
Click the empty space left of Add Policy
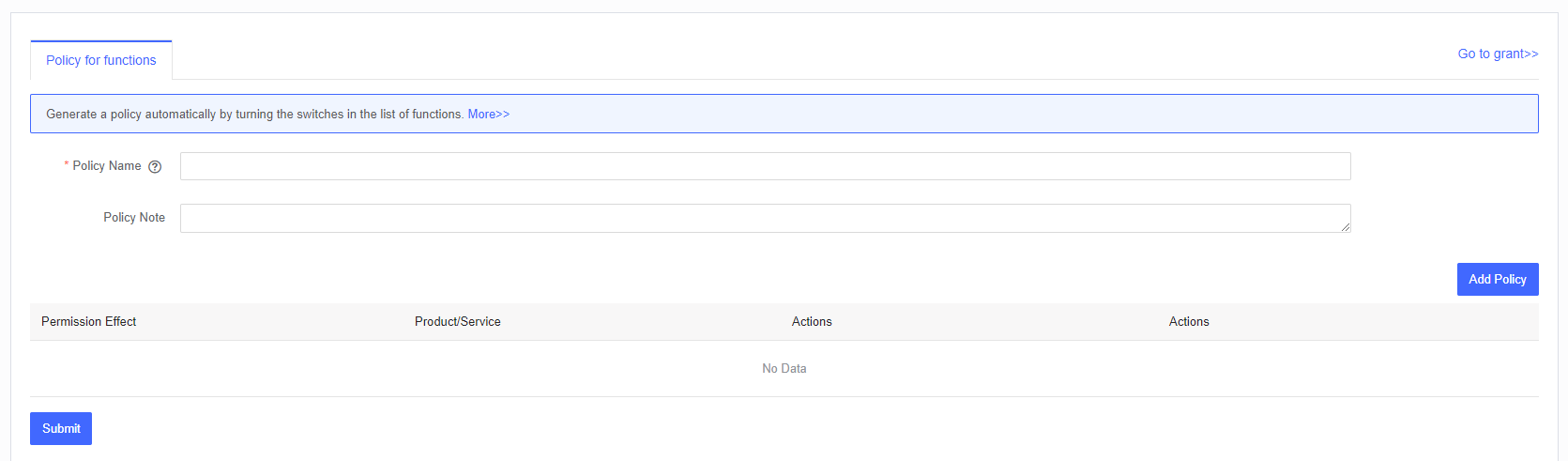coord(751,279)
